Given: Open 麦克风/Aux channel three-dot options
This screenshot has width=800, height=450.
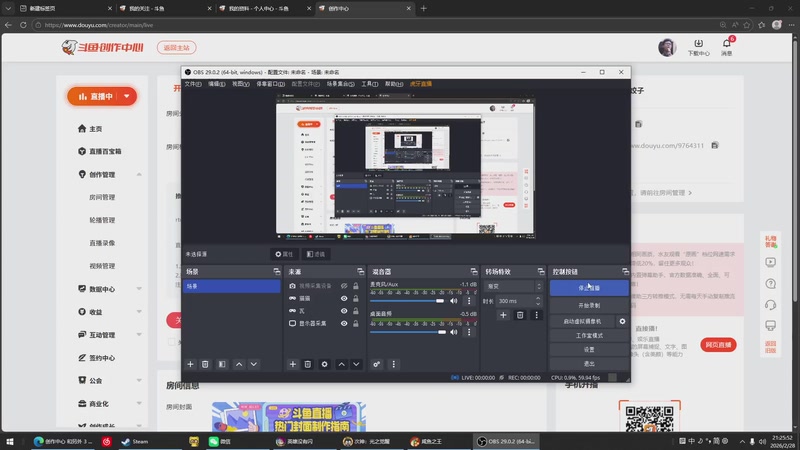Looking at the screenshot, I should point(469,301).
